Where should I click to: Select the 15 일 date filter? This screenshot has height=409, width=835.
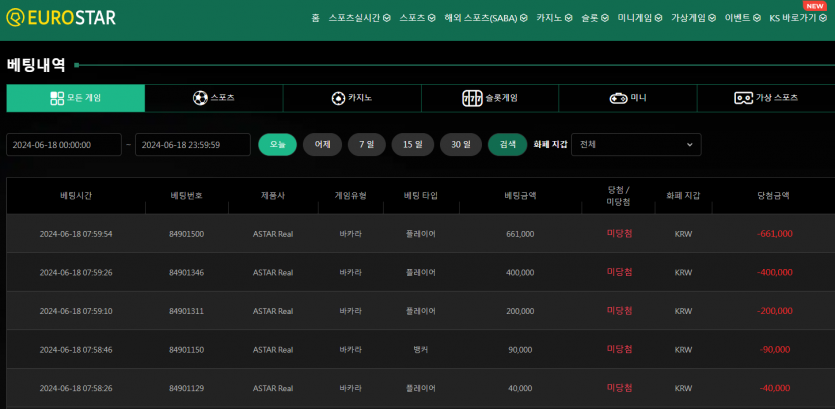[413, 144]
